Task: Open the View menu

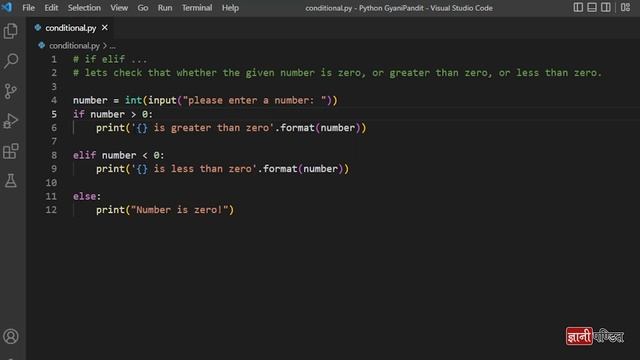Action: pyautogui.click(x=119, y=8)
